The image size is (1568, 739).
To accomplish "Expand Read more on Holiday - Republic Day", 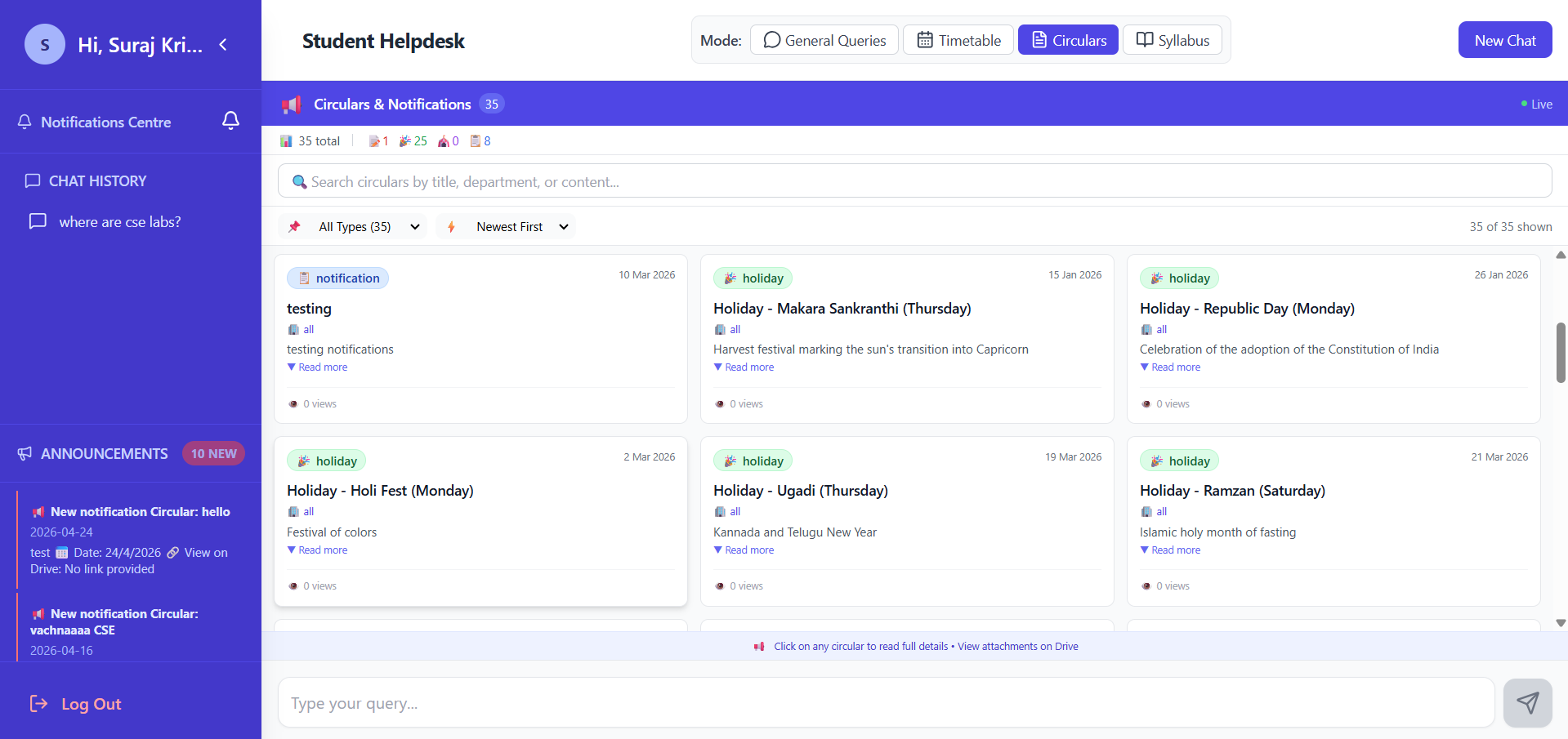I will [x=1169, y=367].
